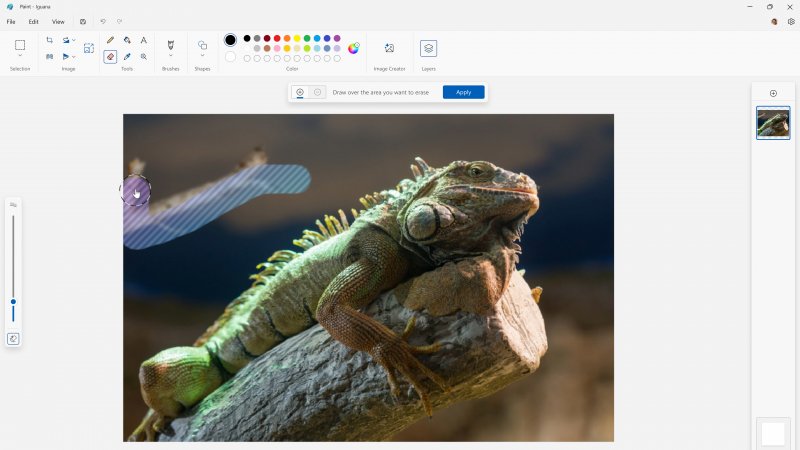The image size is (800, 450).
Task: Open the Image Creator tool
Action: coord(389,48)
